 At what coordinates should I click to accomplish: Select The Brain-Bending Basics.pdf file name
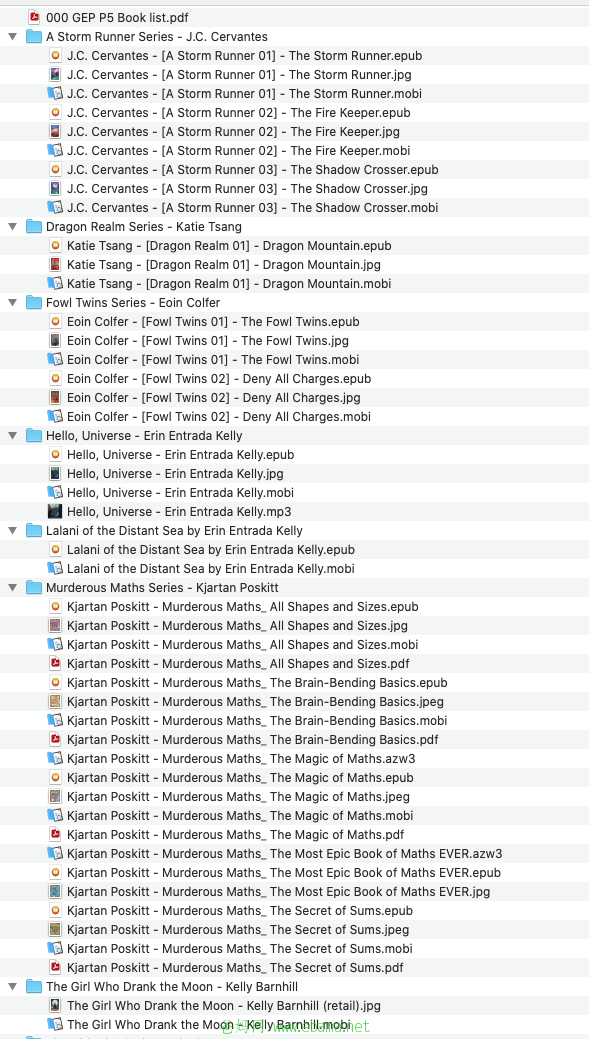(252, 739)
